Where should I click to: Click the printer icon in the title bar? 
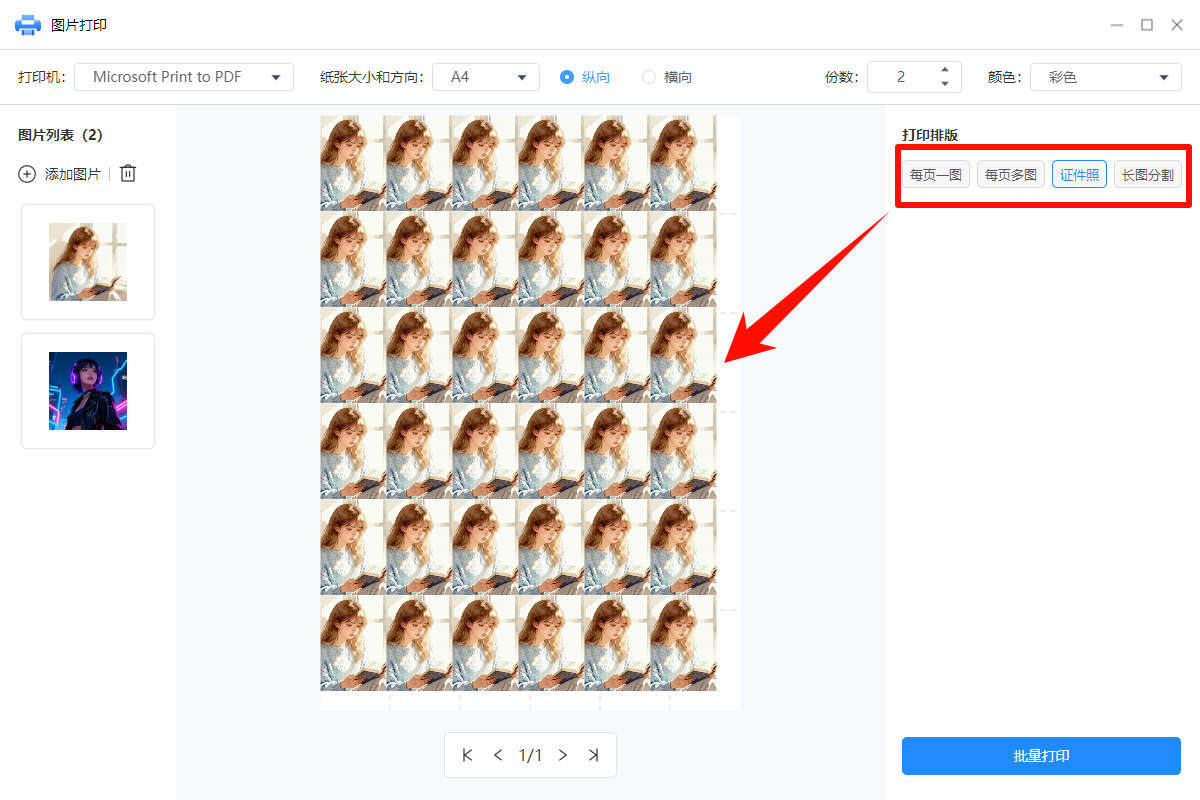click(x=27, y=25)
